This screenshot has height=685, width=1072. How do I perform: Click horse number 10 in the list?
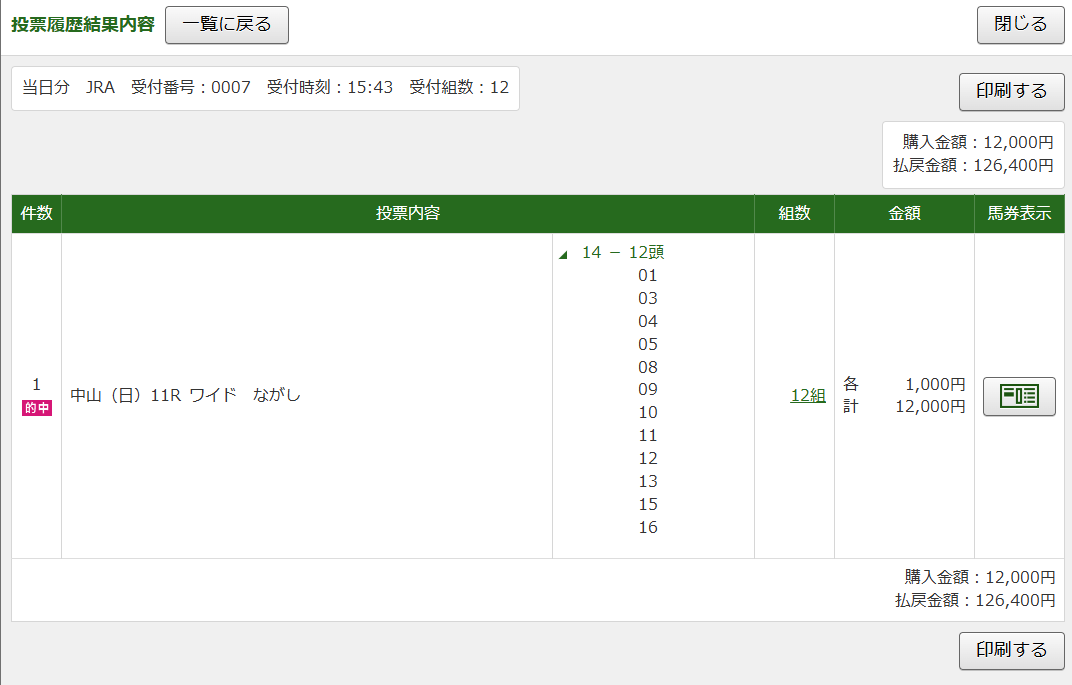click(647, 413)
